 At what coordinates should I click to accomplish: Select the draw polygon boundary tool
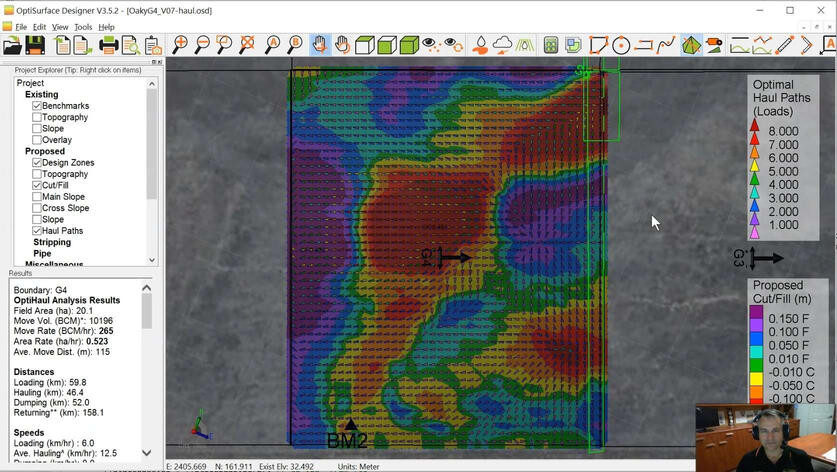pyautogui.click(x=598, y=45)
